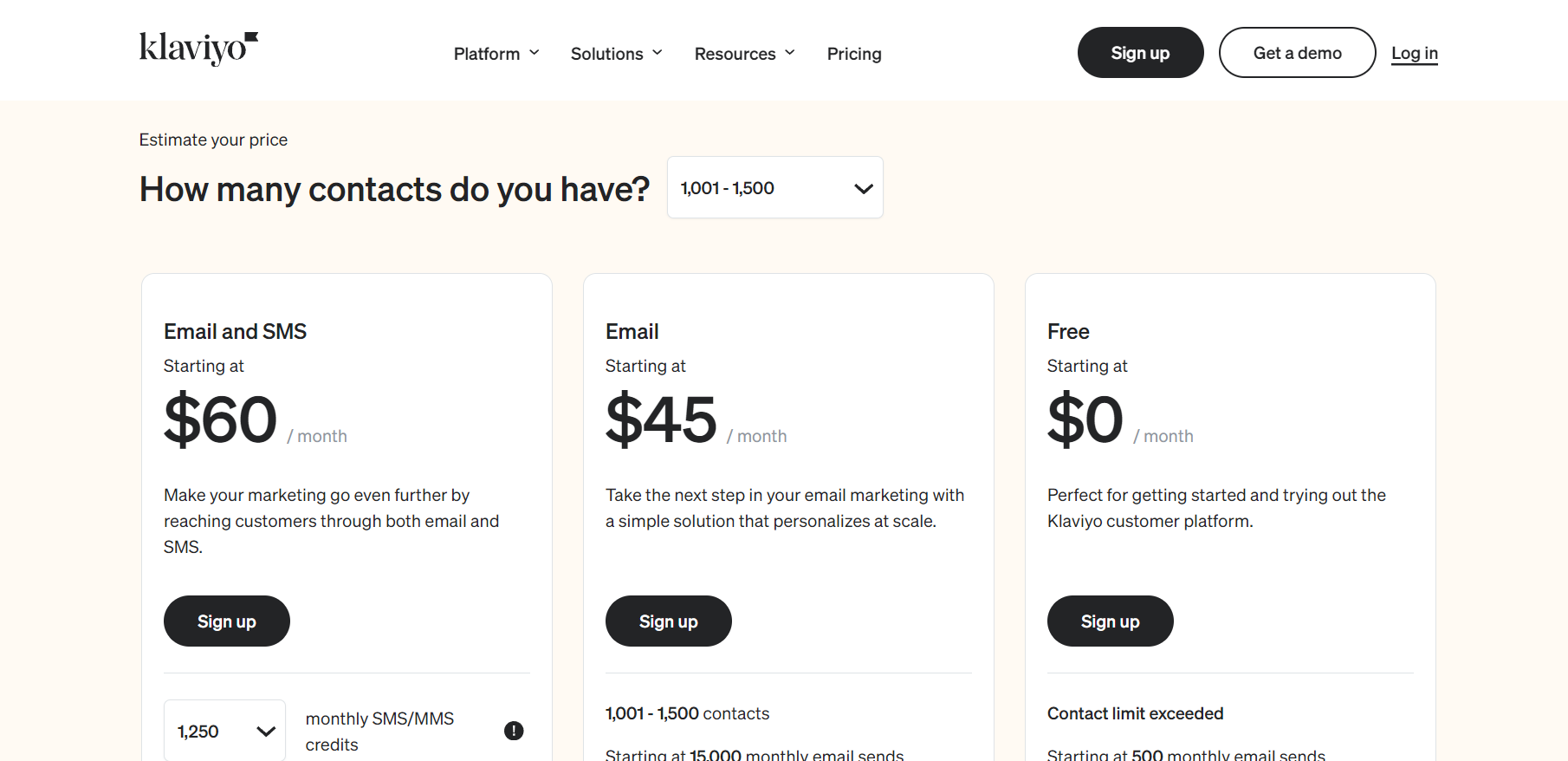This screenshot has width=1568, height=761.
Task: Open the 1,250 SMS/MMS credits dropdown
Action: pyautogui.click(x=224, y=731)
